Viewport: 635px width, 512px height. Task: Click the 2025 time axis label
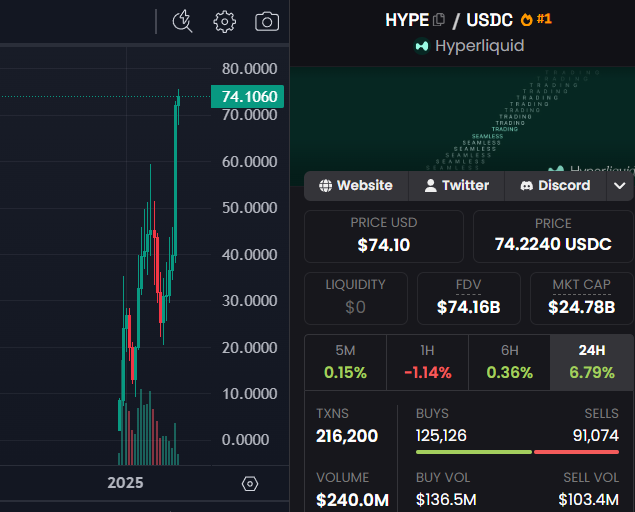(126, 483)
